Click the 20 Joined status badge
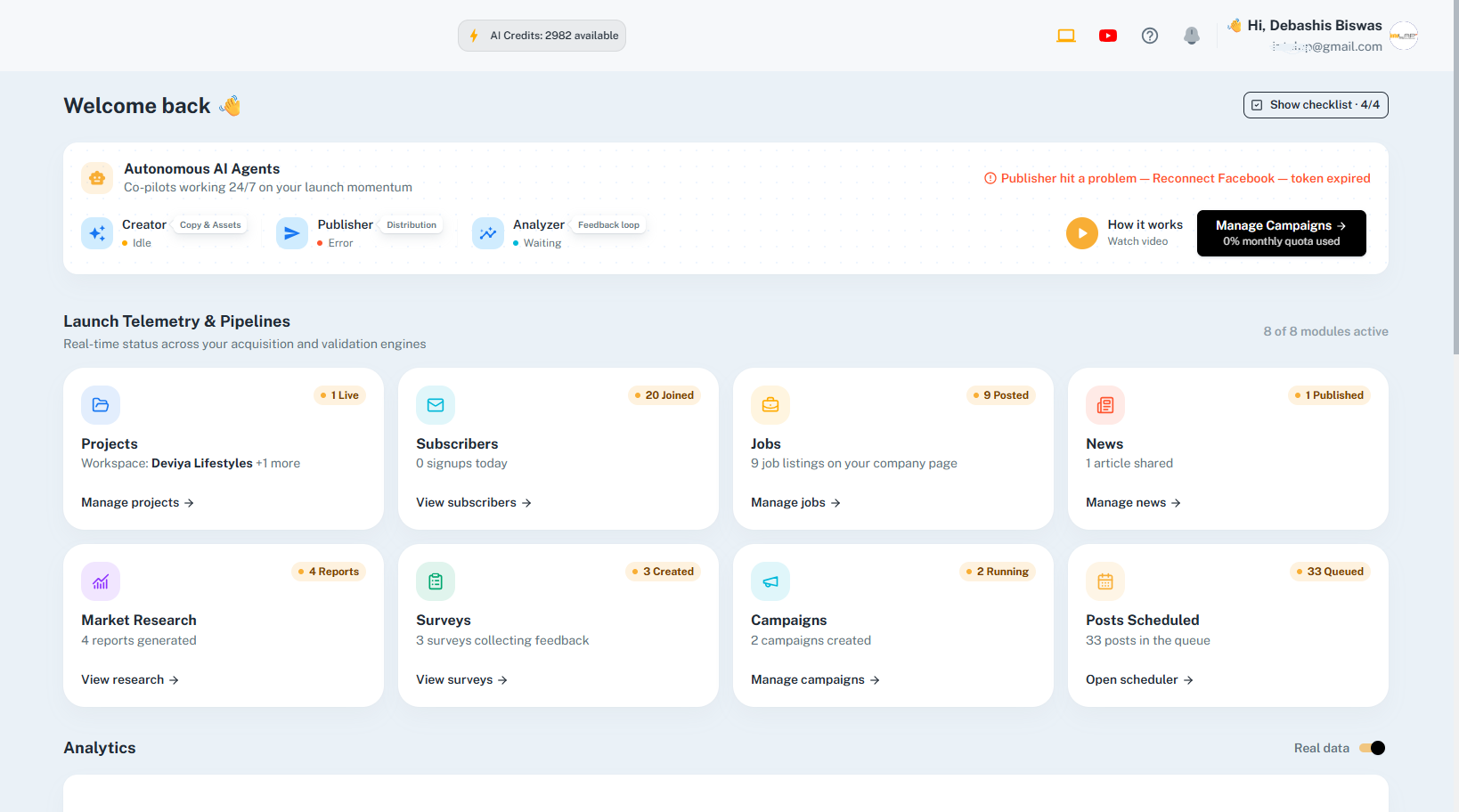 [664, 395]
